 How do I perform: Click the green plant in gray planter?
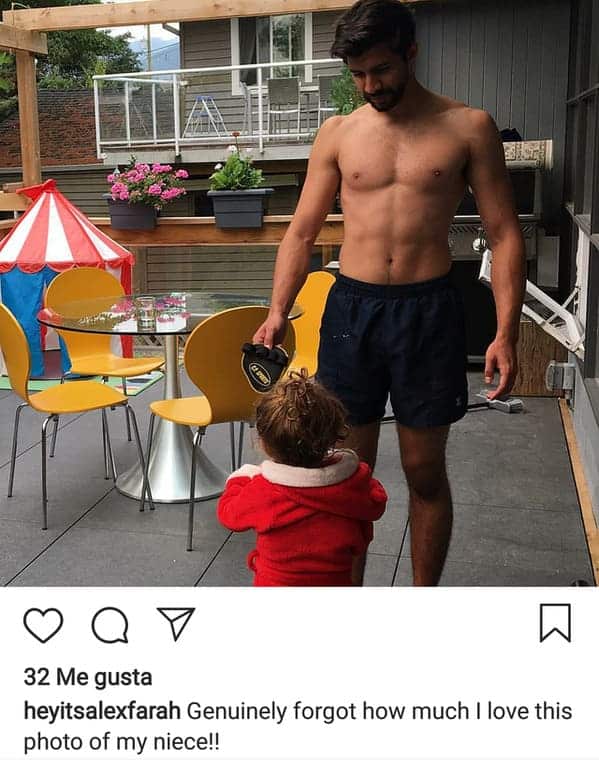[x=236, y=172]
